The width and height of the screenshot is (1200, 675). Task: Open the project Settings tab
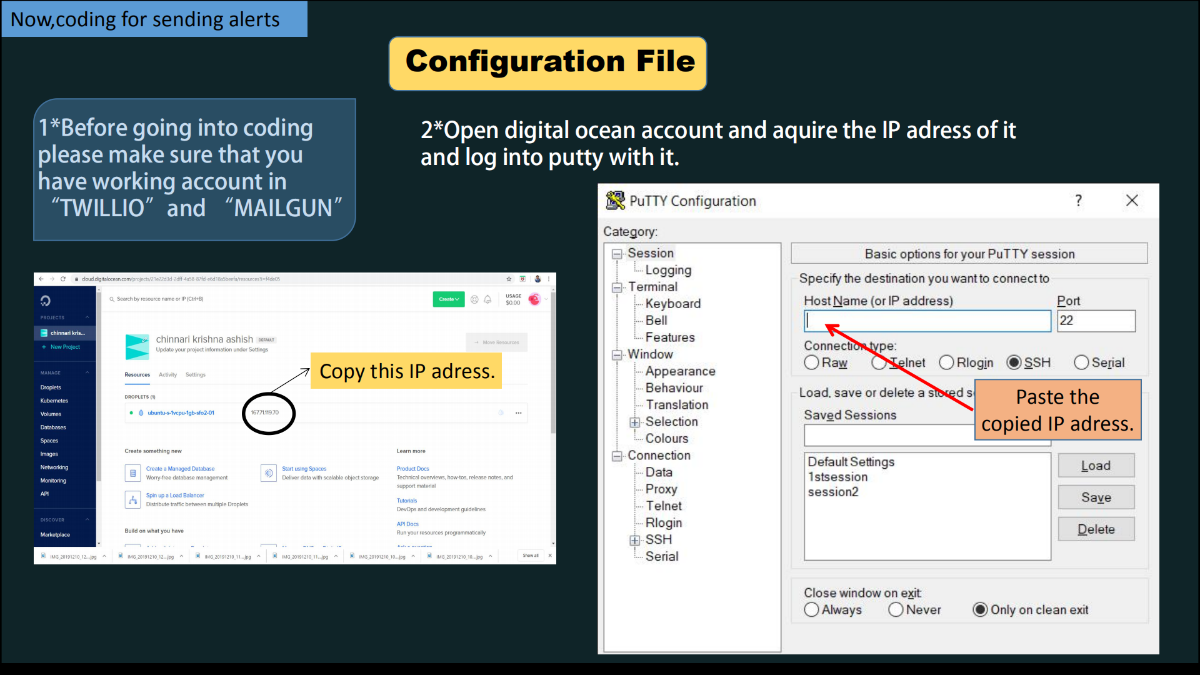[196, 374]
